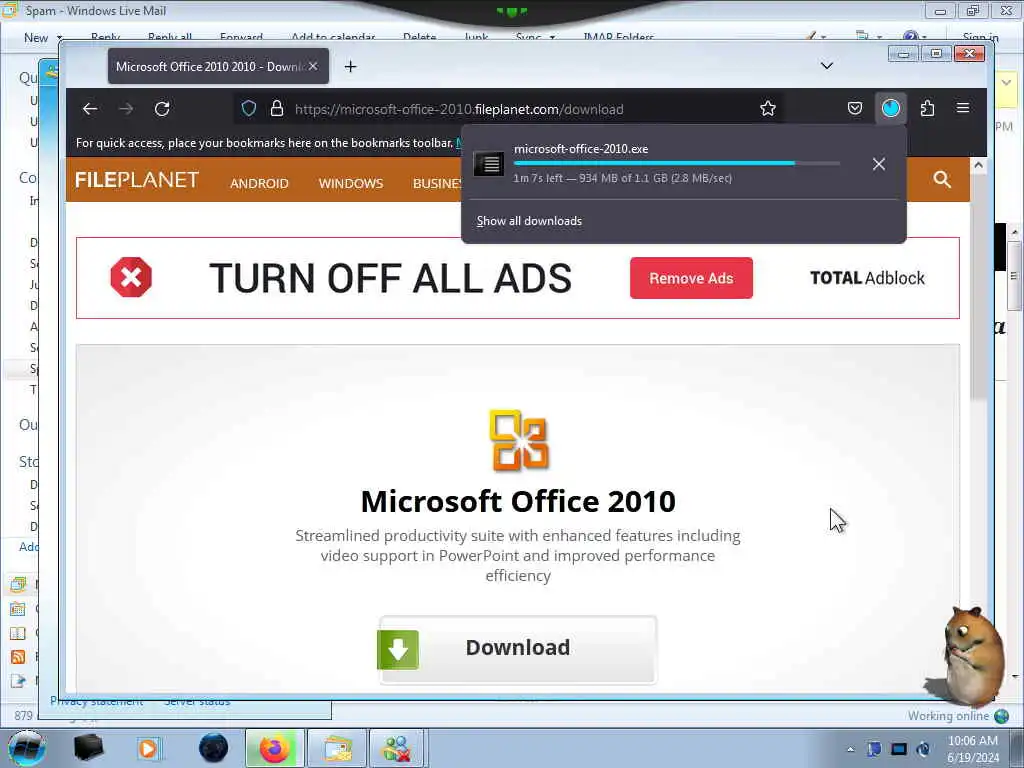
Task: Close the Microsoft Office 2010 tab
Action: [313, 66]
